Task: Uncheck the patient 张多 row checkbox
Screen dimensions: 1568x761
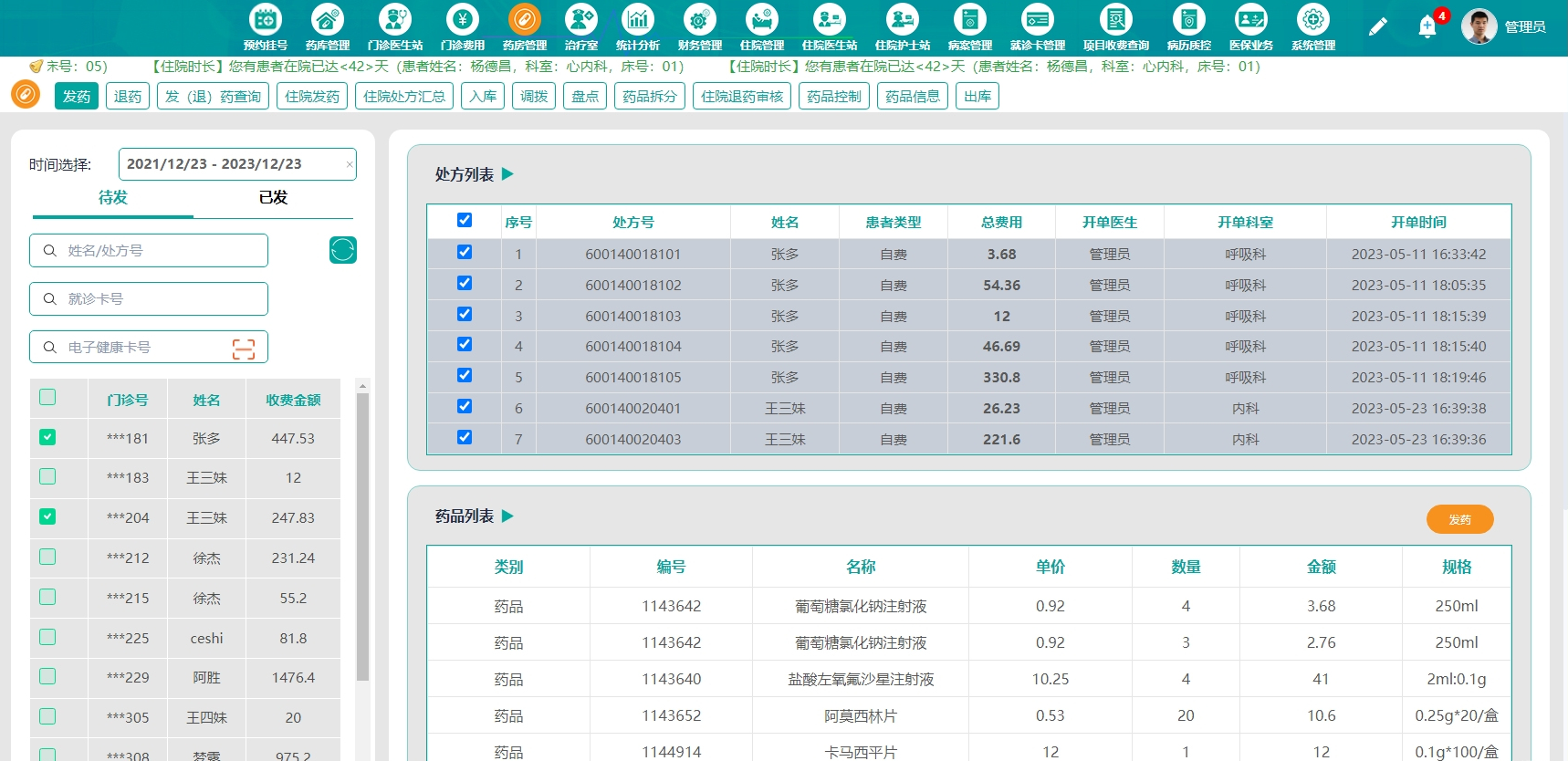Action: click(47, 437)
